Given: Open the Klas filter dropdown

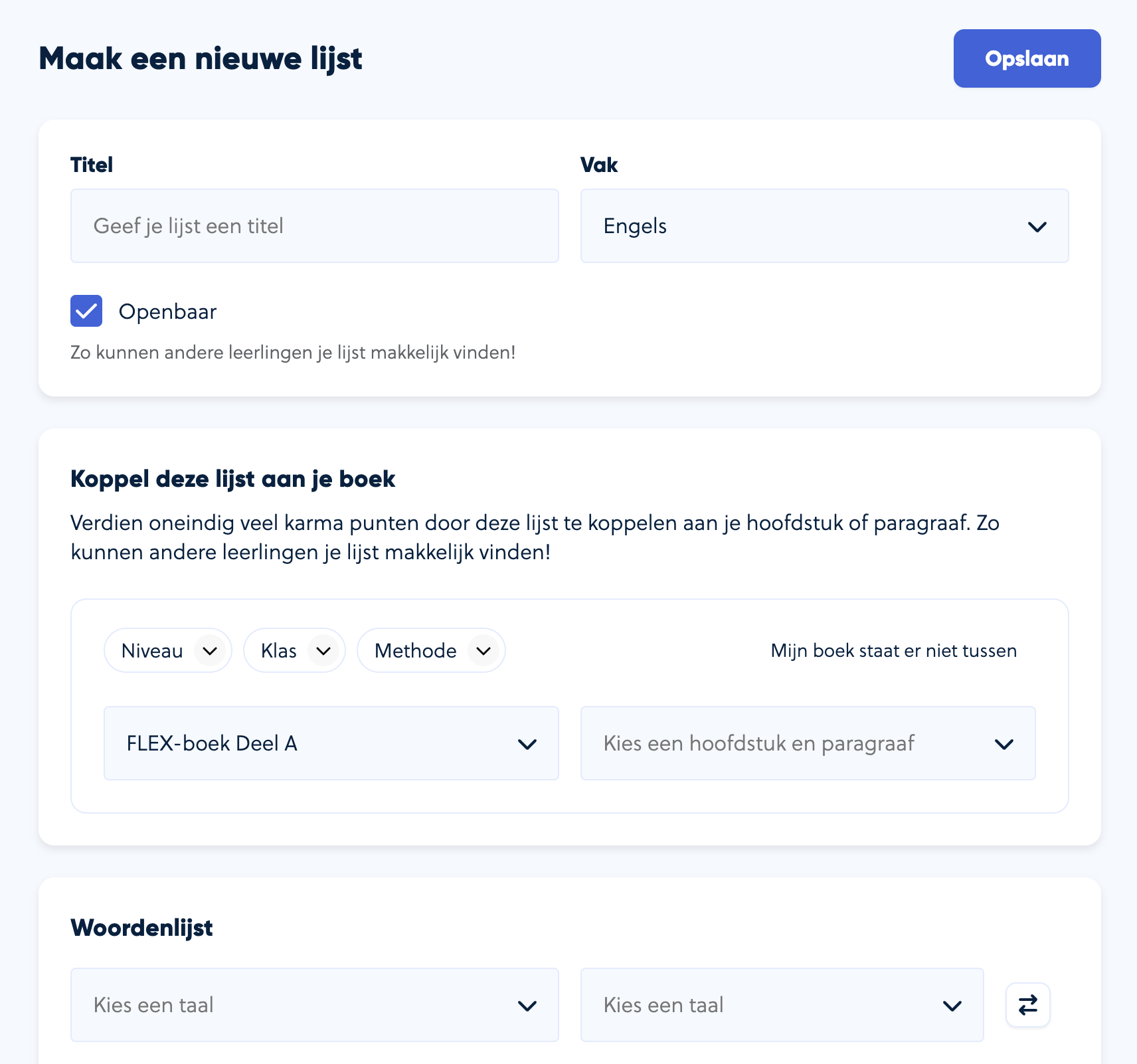Looking at the screenshot, I should click(x=279, y=651).
